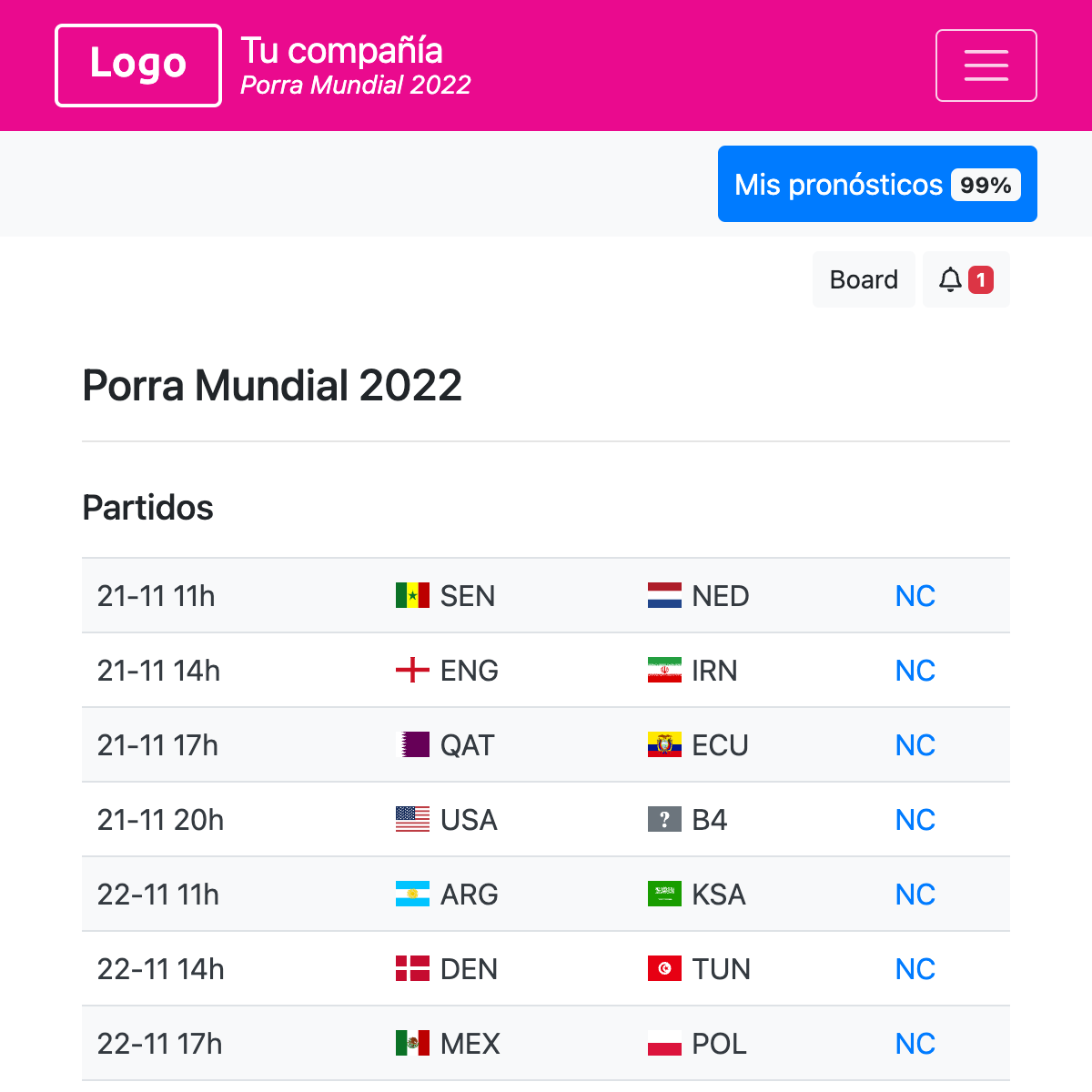Click the Denmark flag icon
1092x1092 pixels.
tap(412, 968)
